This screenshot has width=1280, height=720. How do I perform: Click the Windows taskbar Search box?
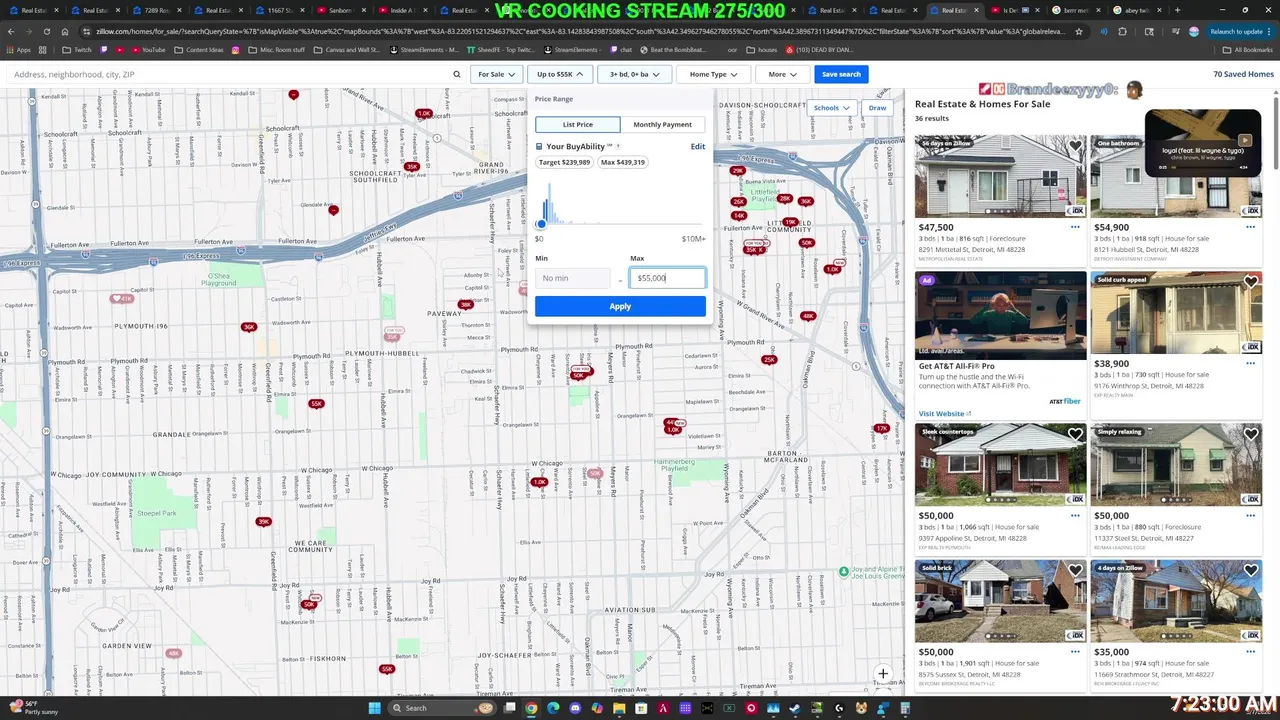[x=441, y=708]
